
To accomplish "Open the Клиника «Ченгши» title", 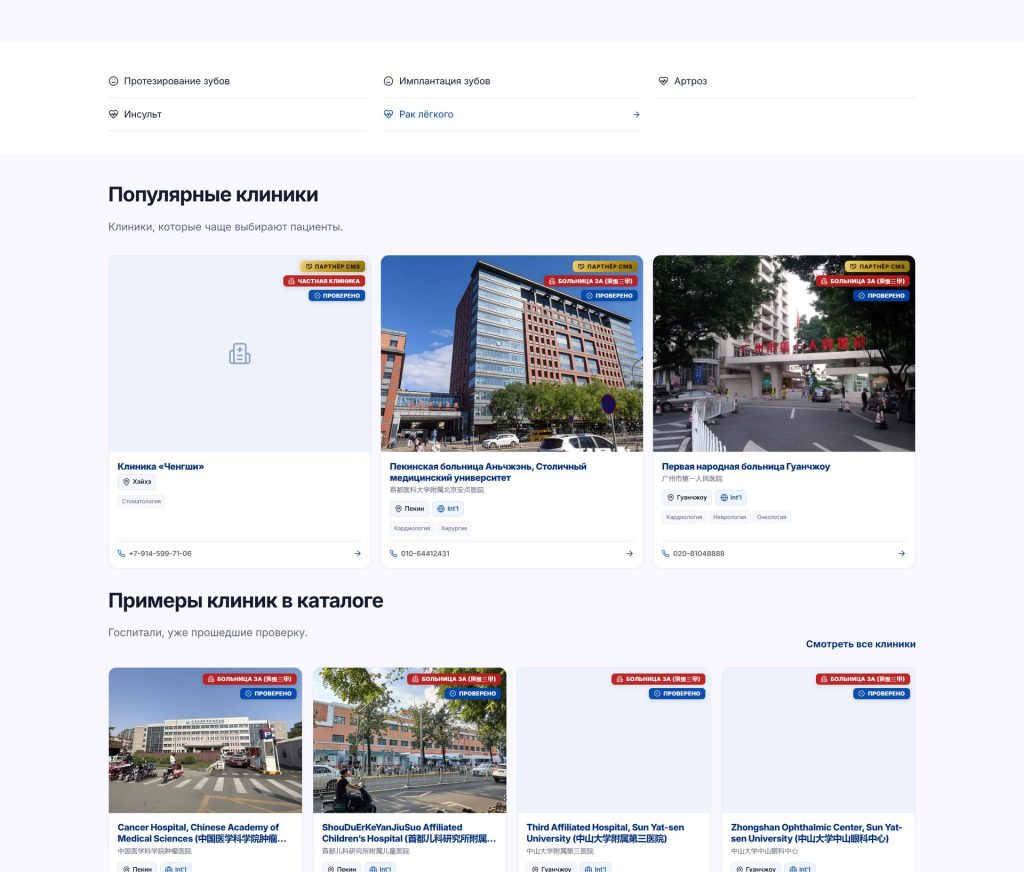I will point(161,466).
